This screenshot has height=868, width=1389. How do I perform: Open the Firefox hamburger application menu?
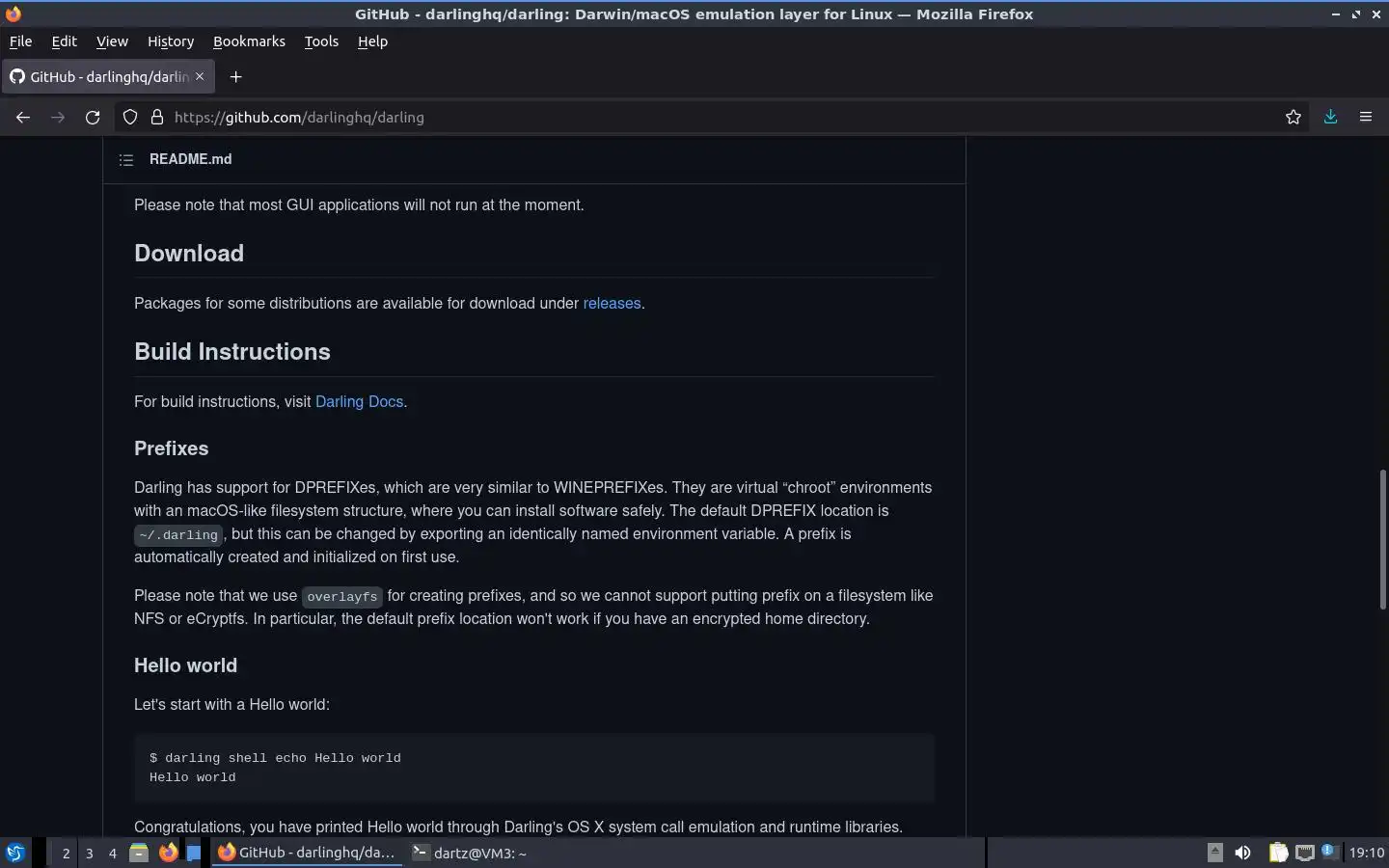click(1366, 117)
